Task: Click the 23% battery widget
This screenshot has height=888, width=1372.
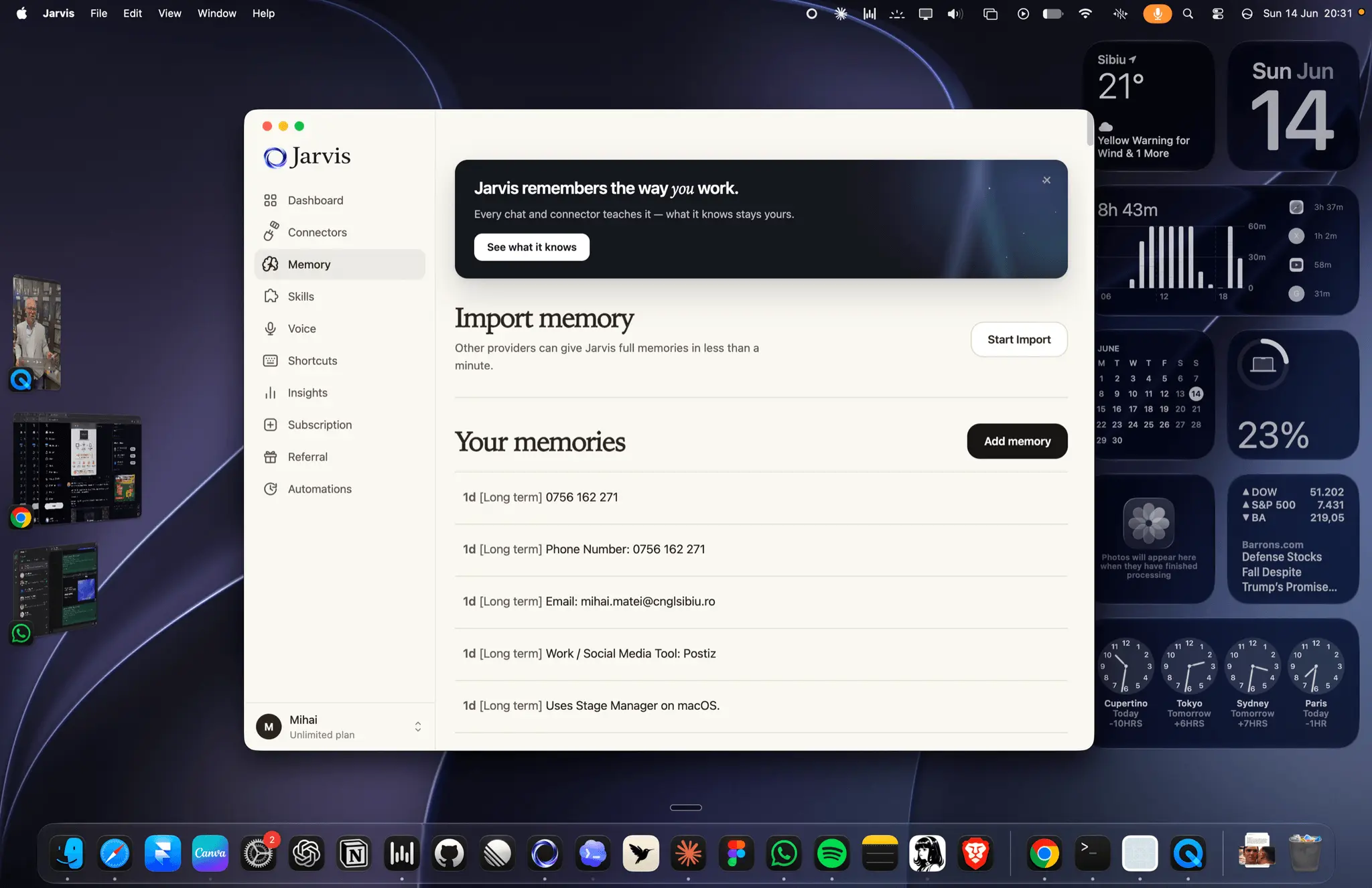Action: click(1292, 394)
